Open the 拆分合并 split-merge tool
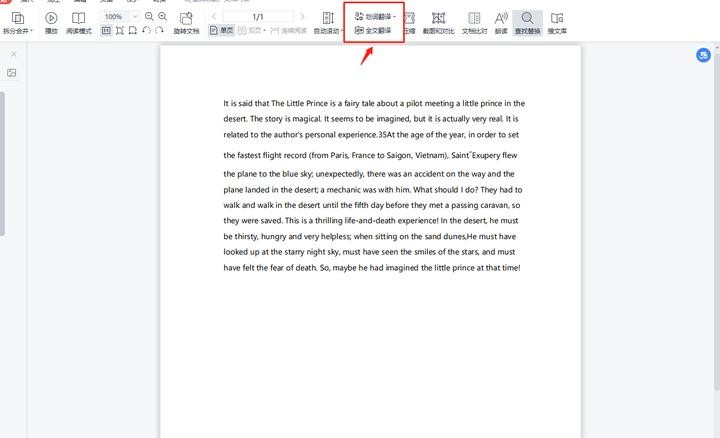The image size is (720, 438). 17,22
